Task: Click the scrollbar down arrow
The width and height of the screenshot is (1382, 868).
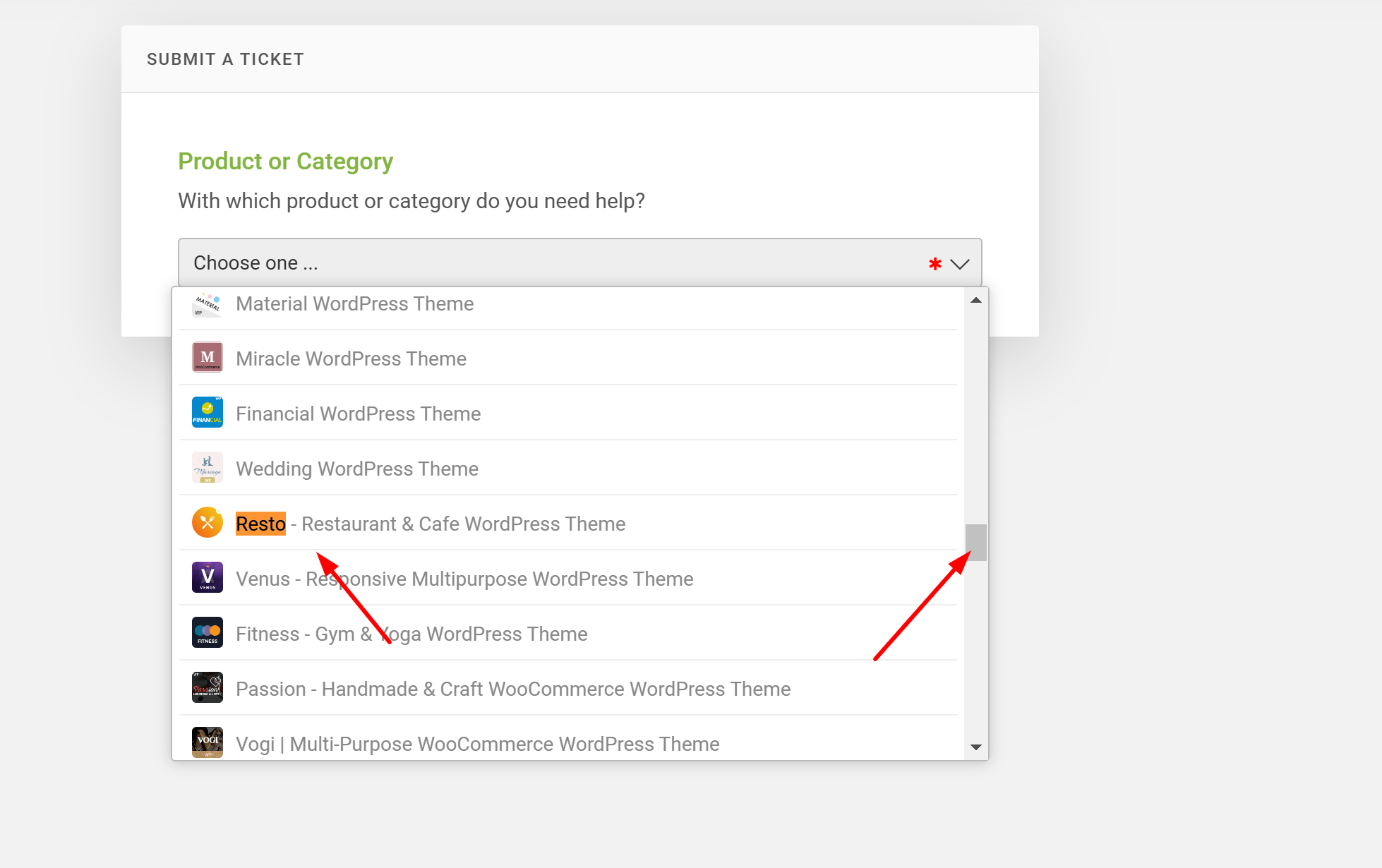Action: pos(976,747)
